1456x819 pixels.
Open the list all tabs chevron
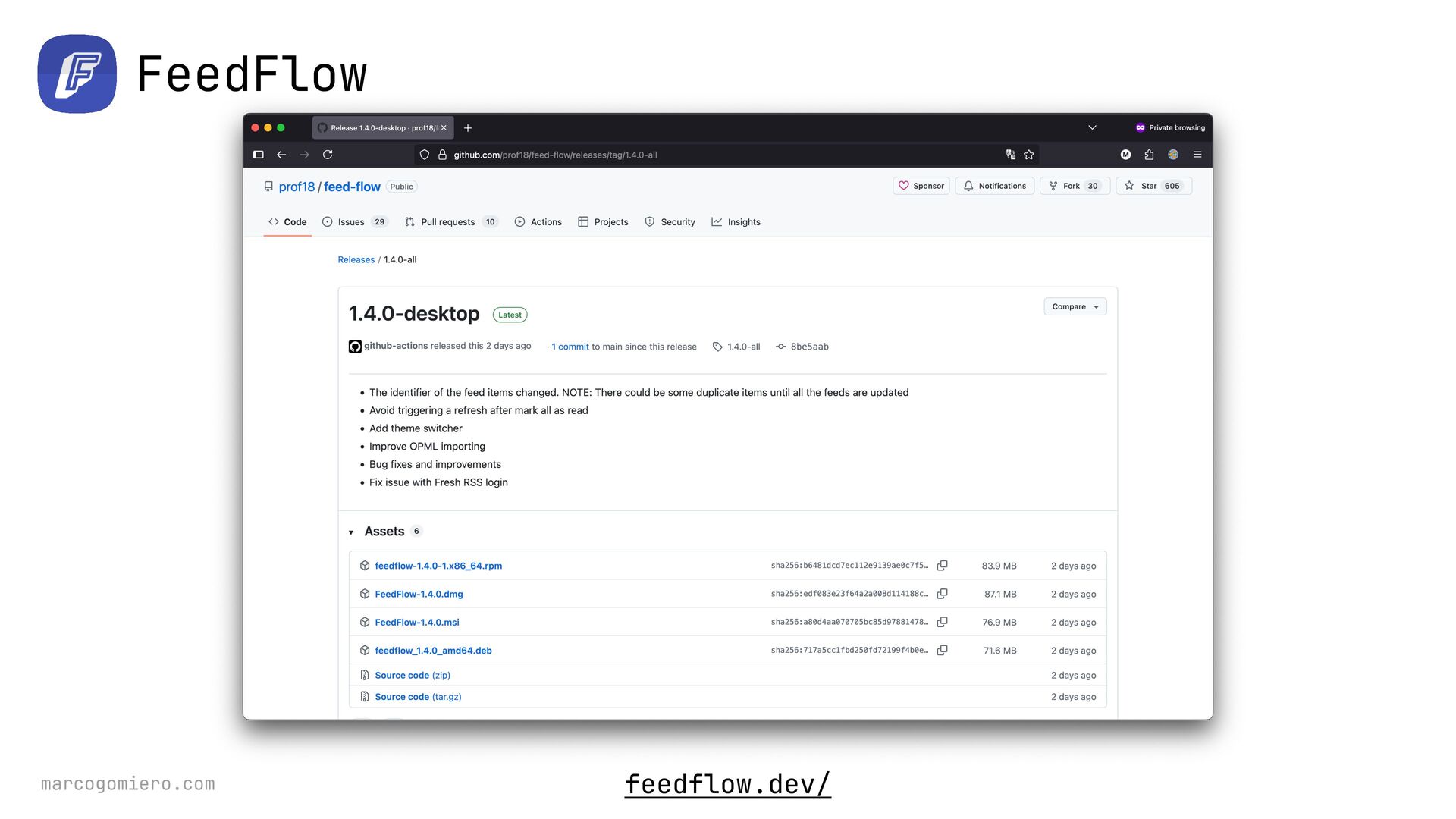coord(1092,127)
